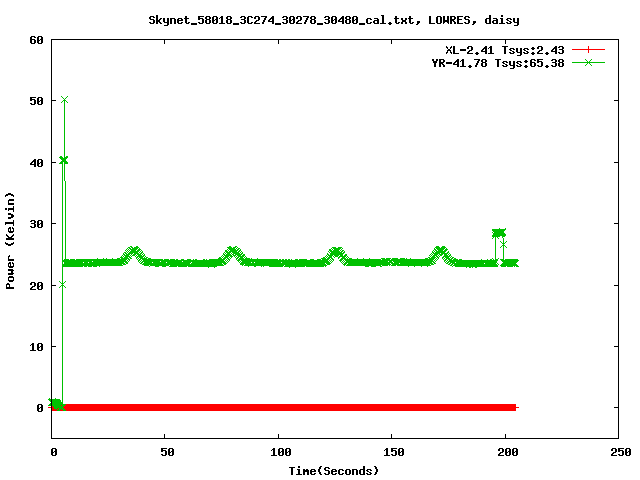Screen dimensions: 640x480
Task: Click the x-axis tick label 200
Action: tap(507, 452)
